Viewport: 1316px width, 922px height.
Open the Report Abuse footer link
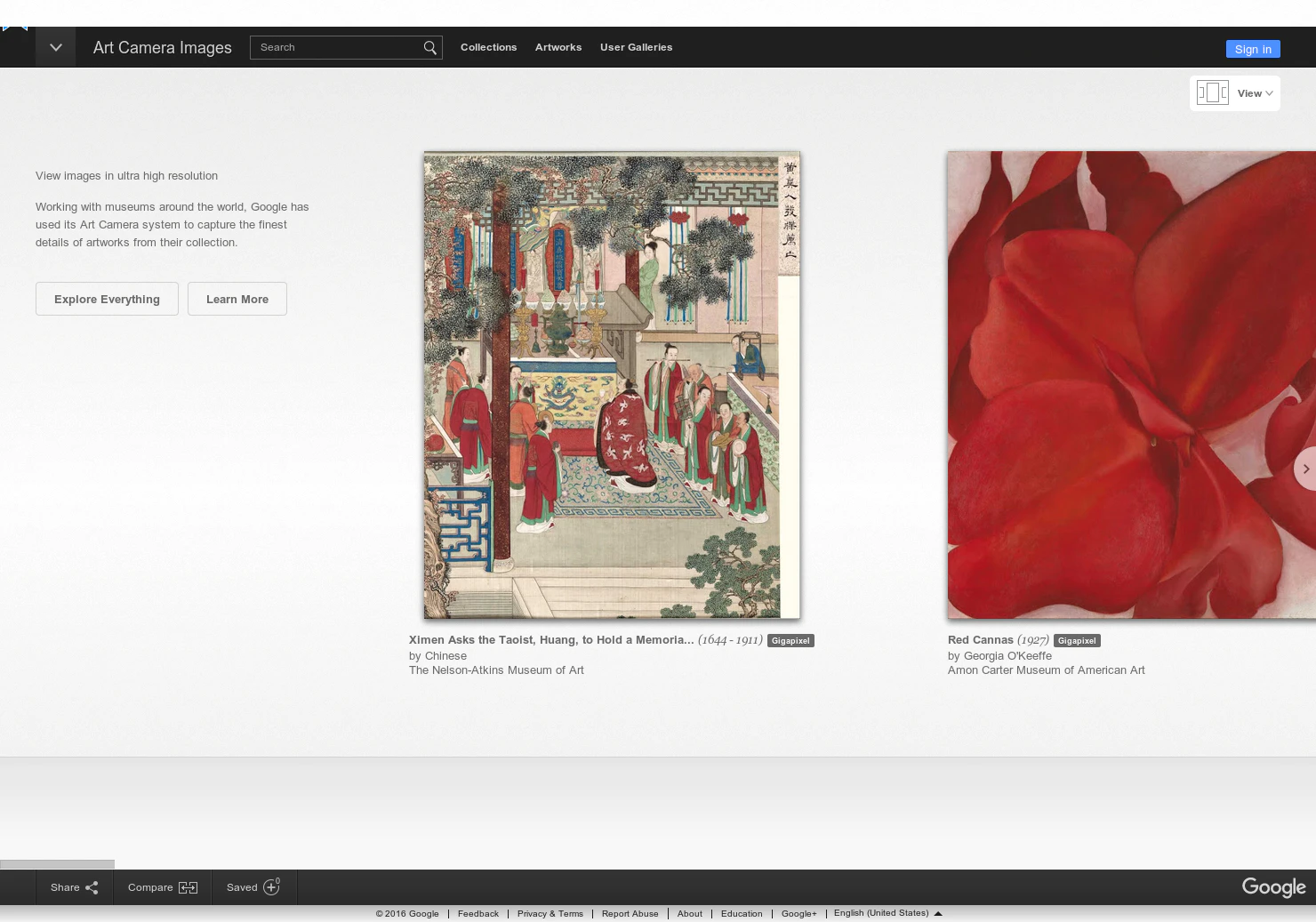(x=630, y=914)
